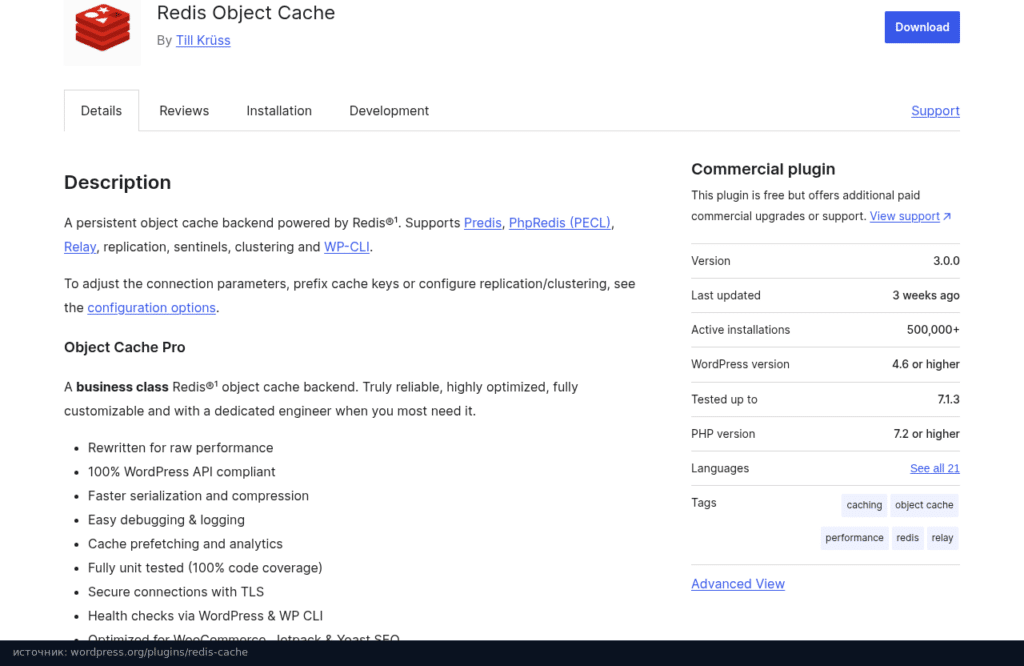Click the Redis Object Cache title
Screen dimensions: 1024x666
(246, 12)
